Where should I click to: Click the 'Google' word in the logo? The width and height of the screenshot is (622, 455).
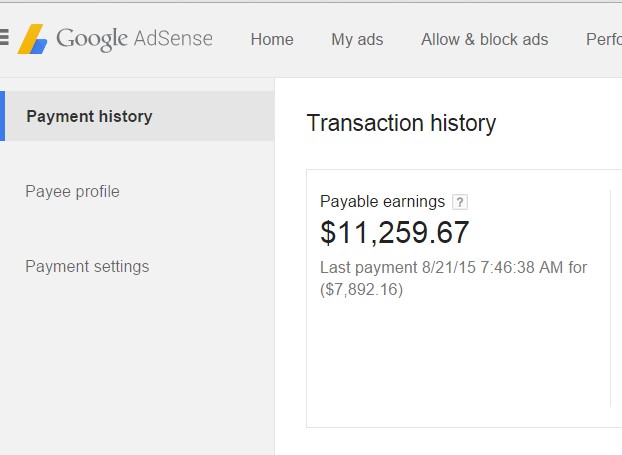pos(92,40)
